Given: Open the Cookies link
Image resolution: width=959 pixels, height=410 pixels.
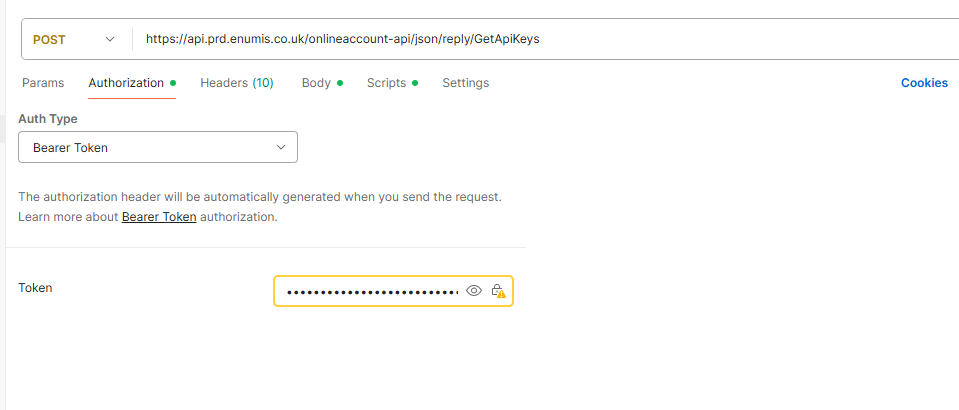Looking at the screenshot, I should (x=924, y=83).
